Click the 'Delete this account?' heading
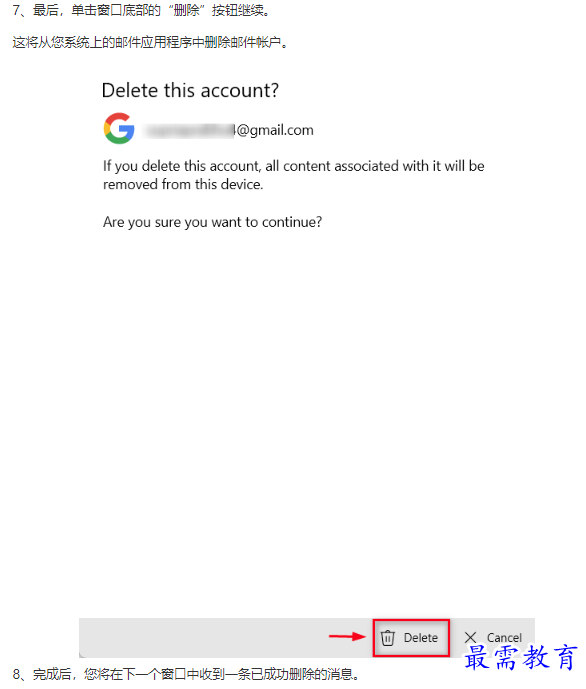The width and height of the screenshot is (586, 689). (190, 90)
